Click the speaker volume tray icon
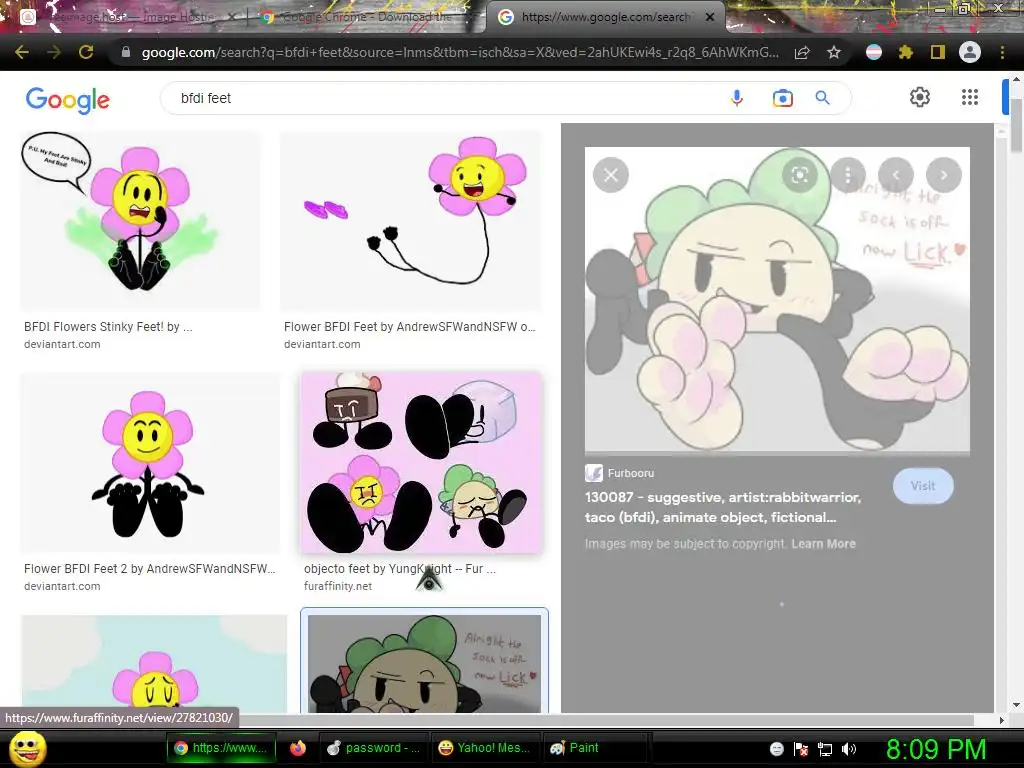 tap(849, 749)
